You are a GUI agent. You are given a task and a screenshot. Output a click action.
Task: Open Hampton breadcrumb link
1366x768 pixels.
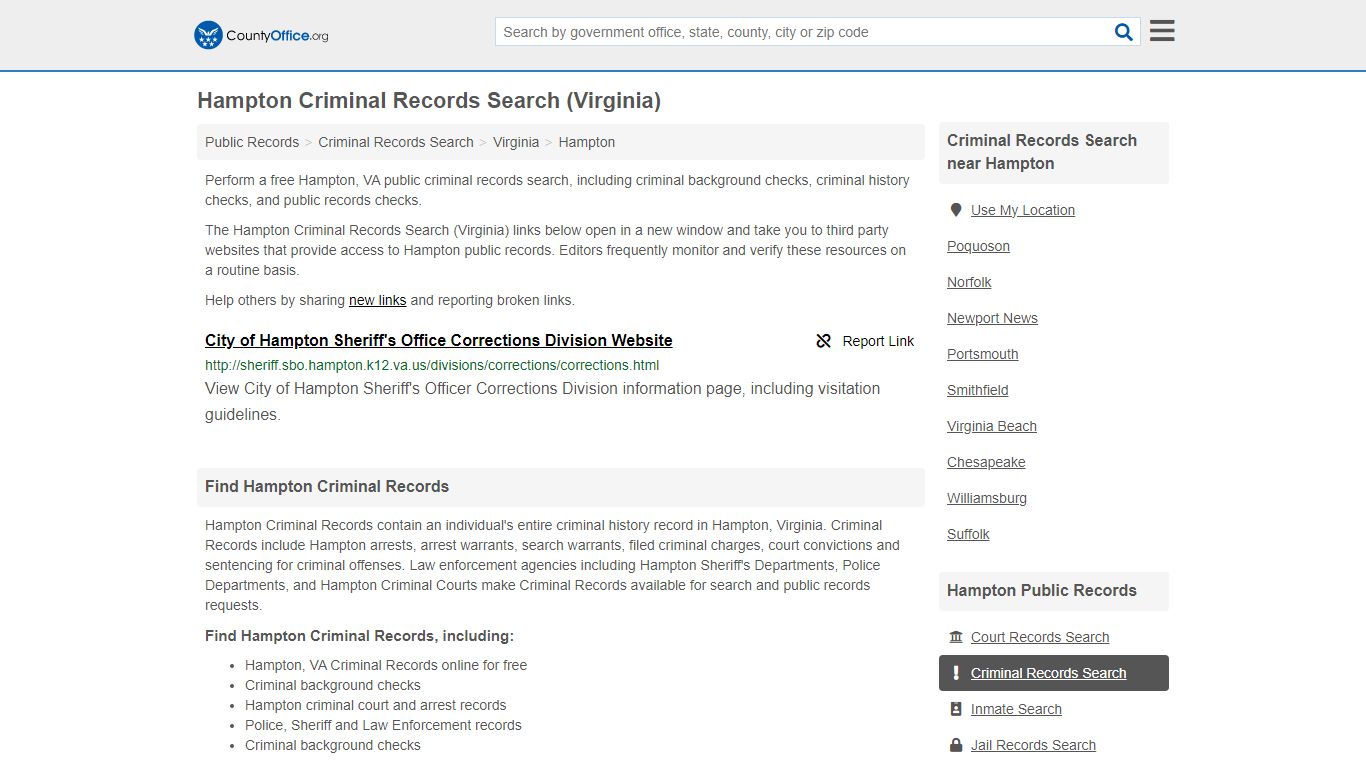point(587,142)
